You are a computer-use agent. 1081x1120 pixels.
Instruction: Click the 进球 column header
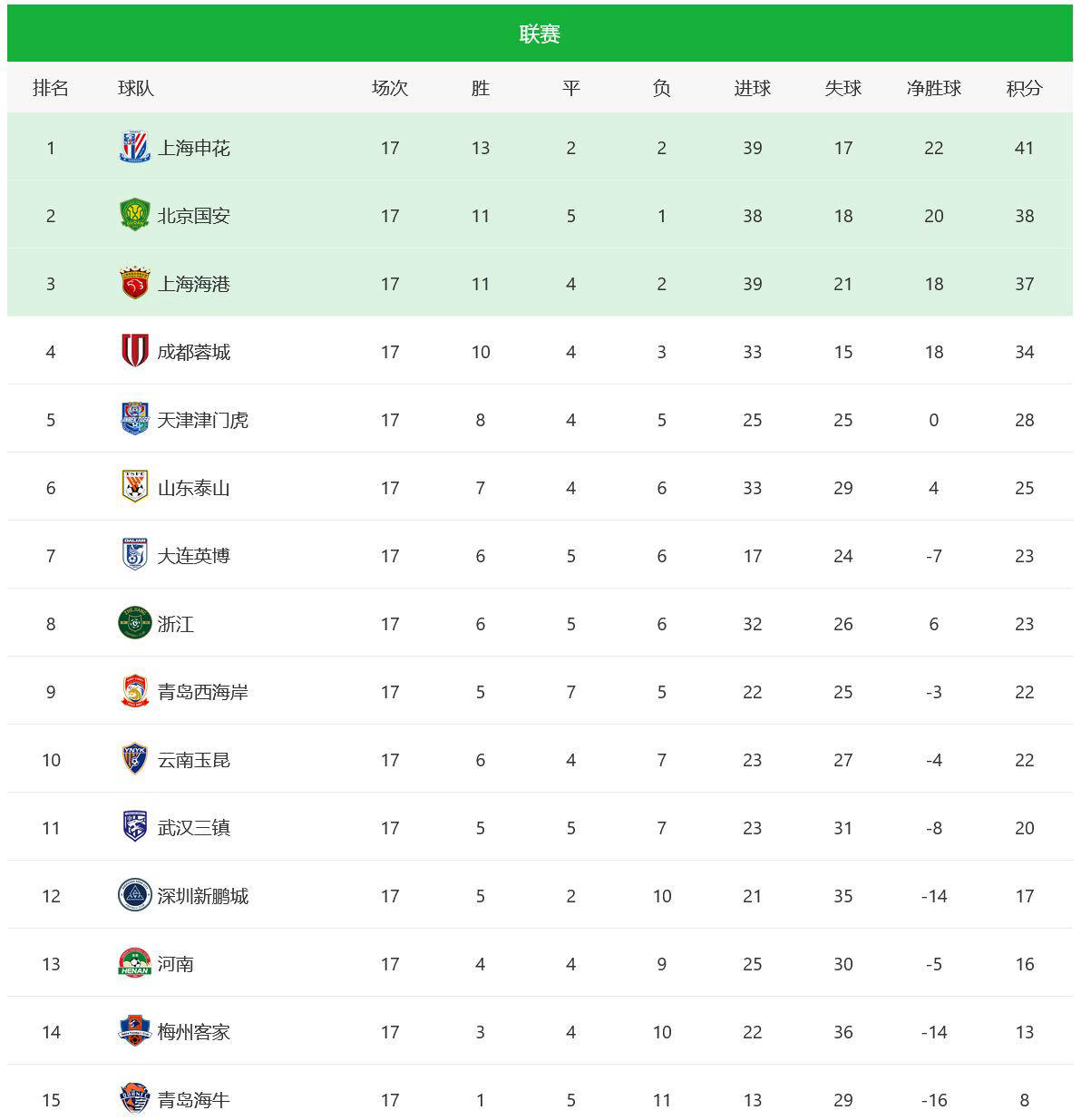tap(752, 88)
